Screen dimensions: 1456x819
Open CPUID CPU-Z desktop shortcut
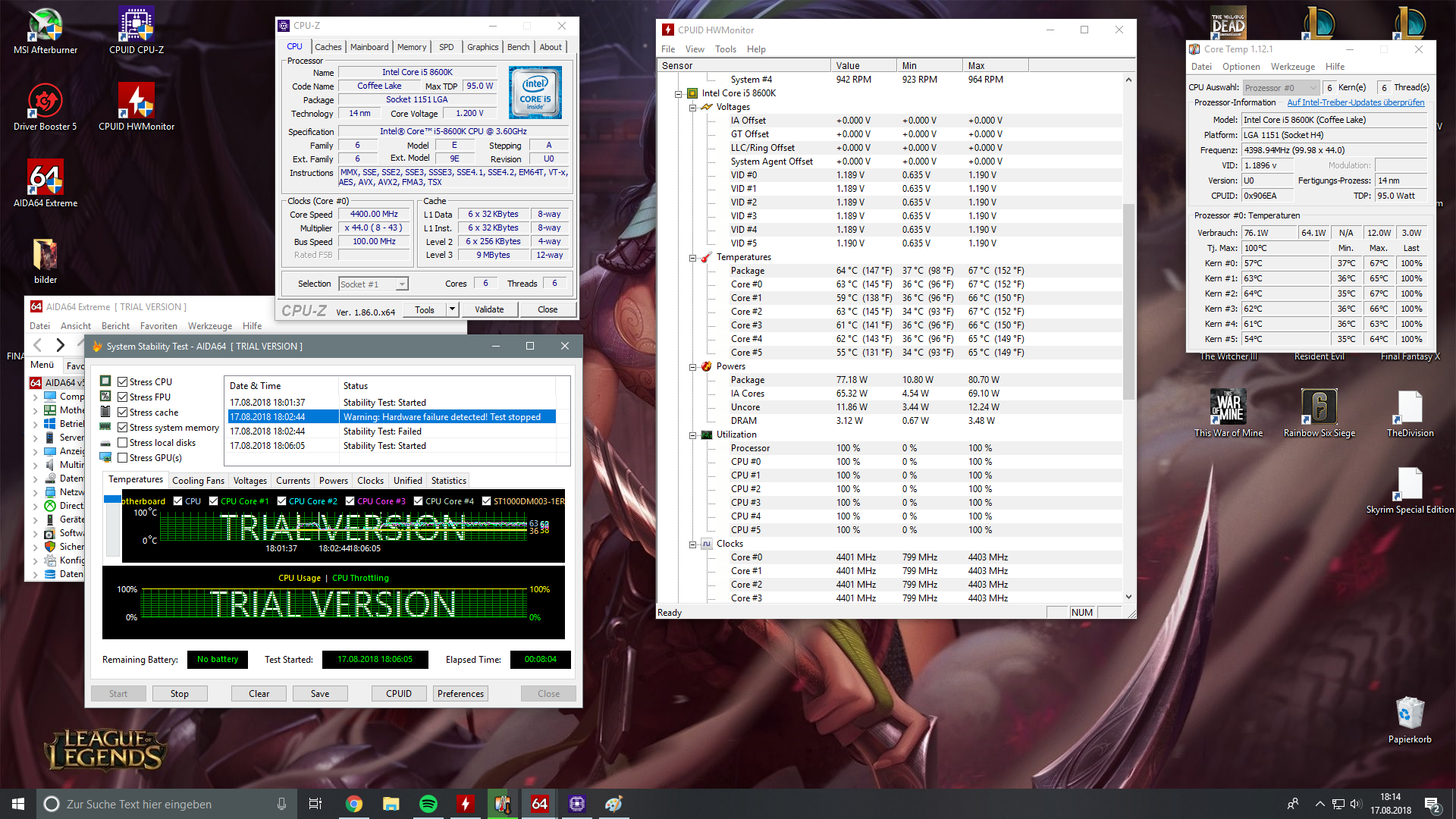click(136, 30)
